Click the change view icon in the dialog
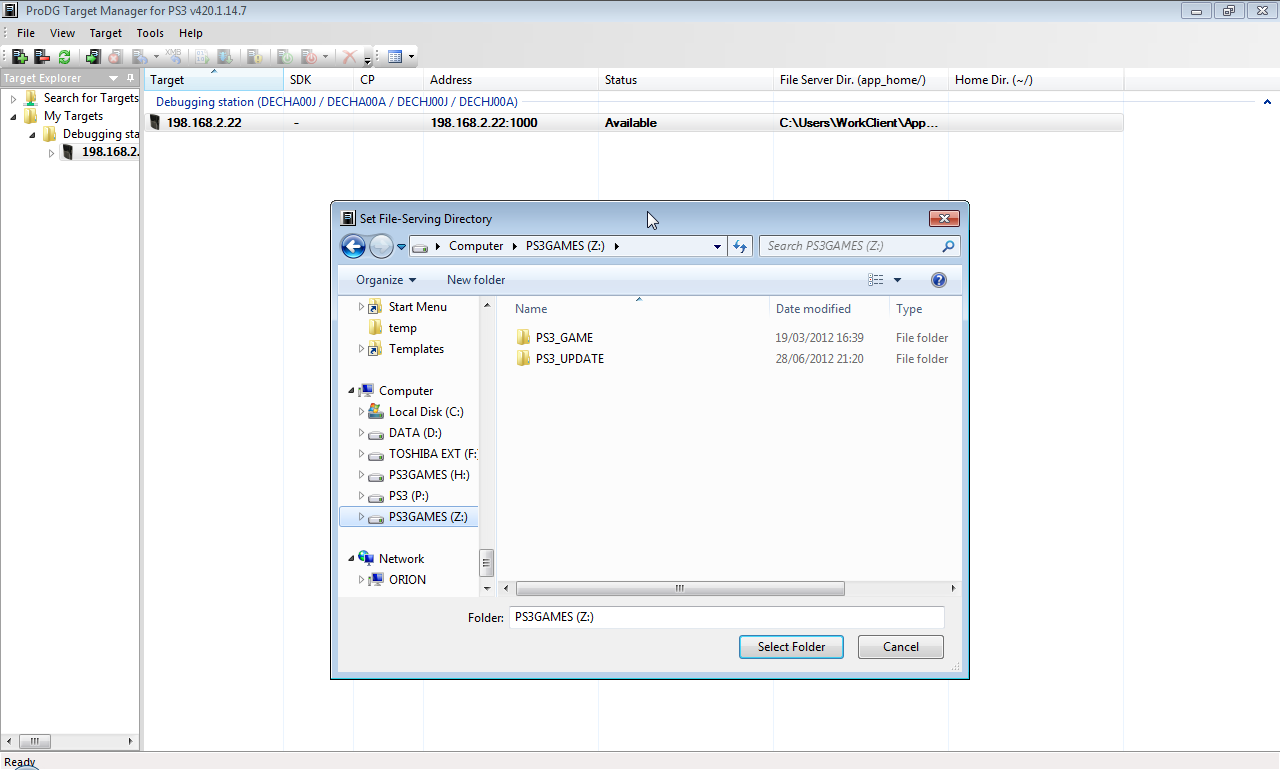 click(876, 280)
